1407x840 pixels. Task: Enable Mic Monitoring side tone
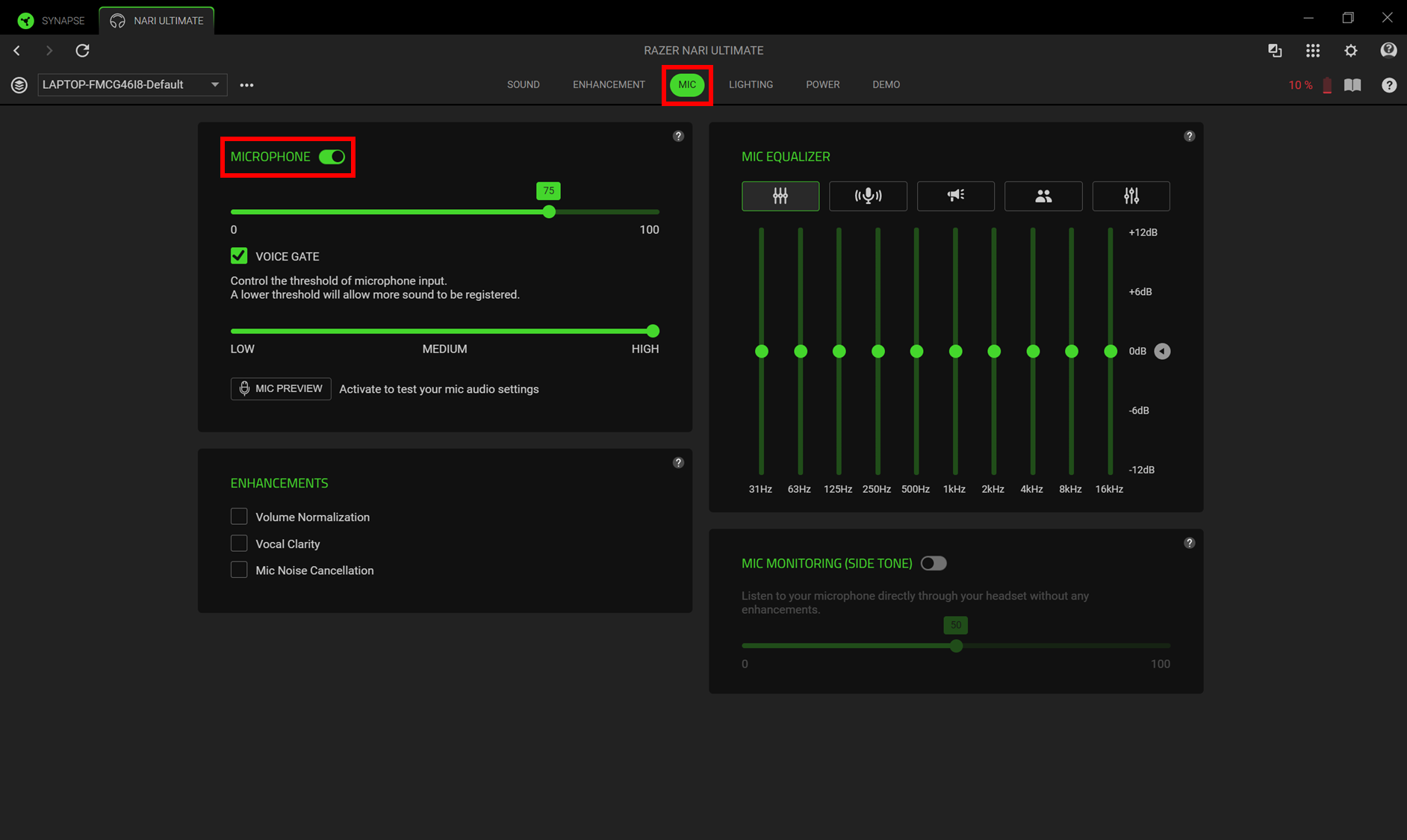tap(934, 563)
